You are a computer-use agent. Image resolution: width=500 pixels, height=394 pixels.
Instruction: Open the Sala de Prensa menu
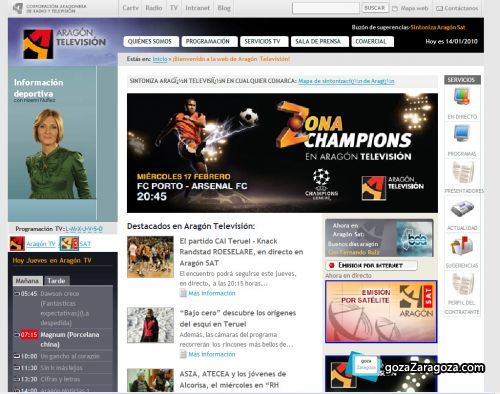tap(320, 41)
